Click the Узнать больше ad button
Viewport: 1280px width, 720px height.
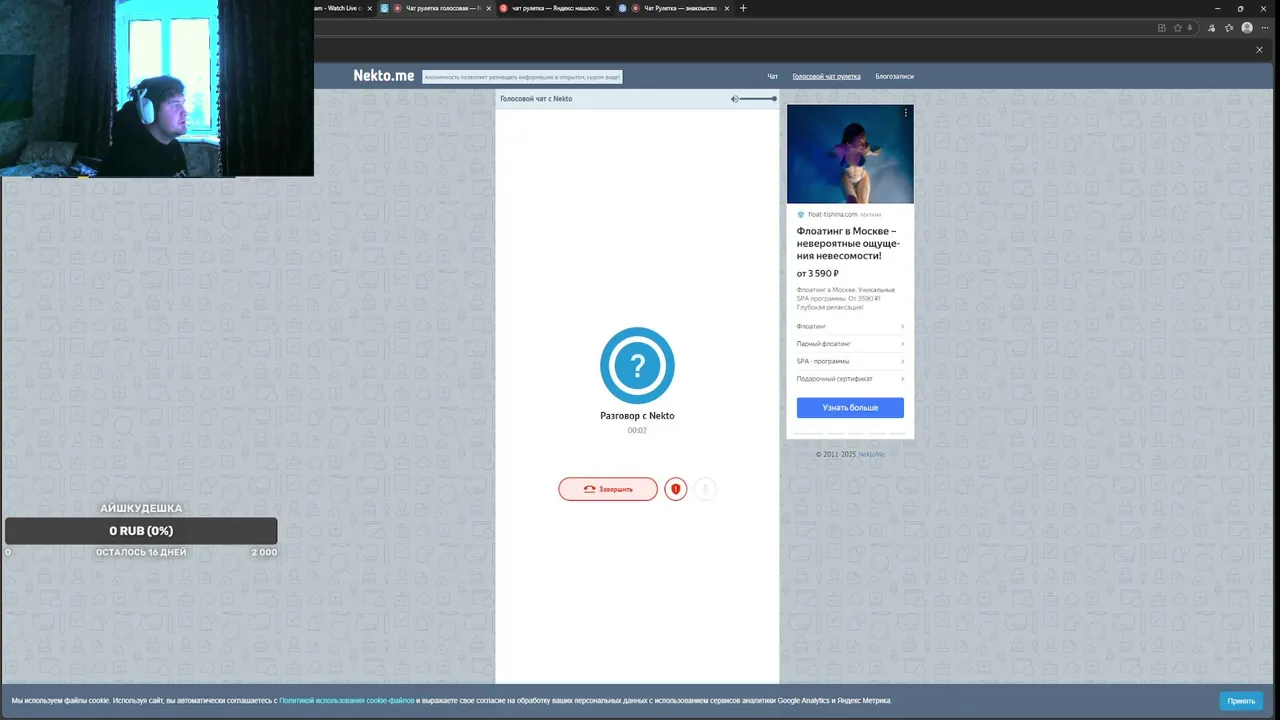[x=850, y=408]
